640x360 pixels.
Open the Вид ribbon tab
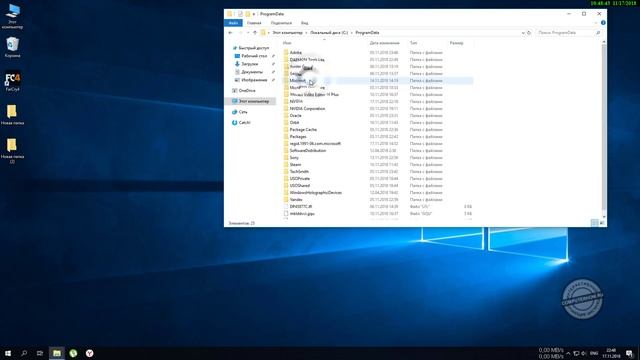pyautogui.click(x=304, y=23)
